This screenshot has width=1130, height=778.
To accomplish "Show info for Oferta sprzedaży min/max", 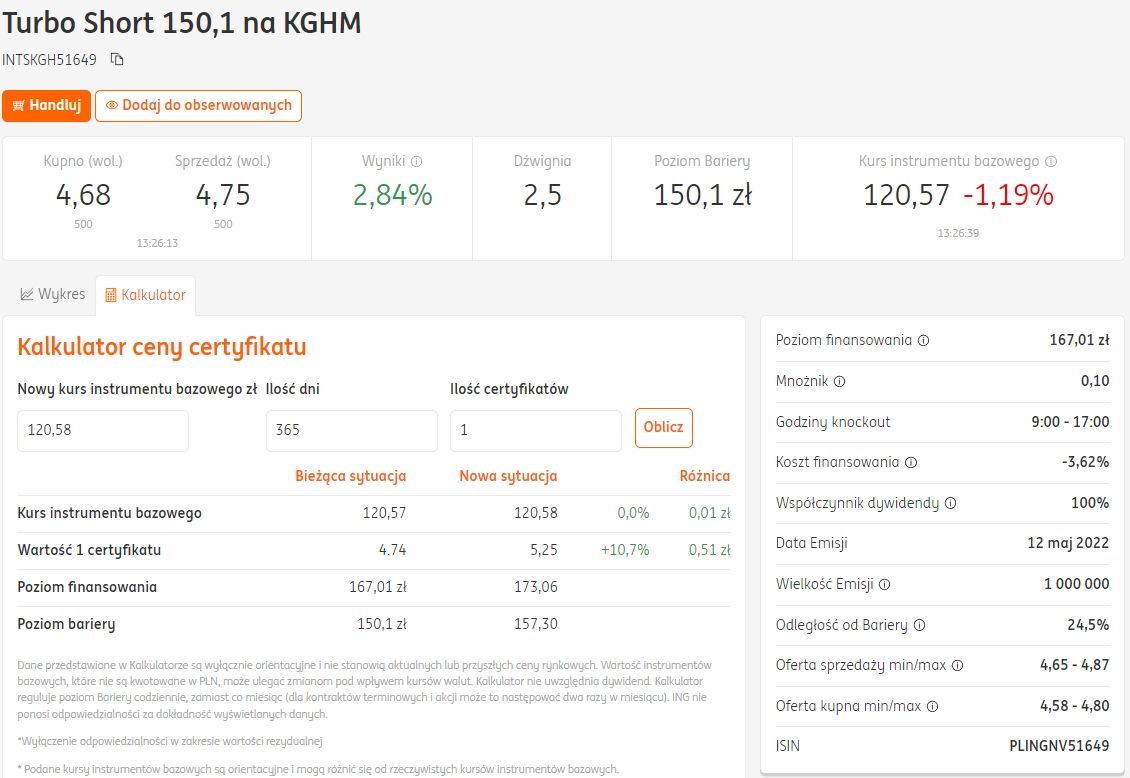I will click(x=957, y=666).
